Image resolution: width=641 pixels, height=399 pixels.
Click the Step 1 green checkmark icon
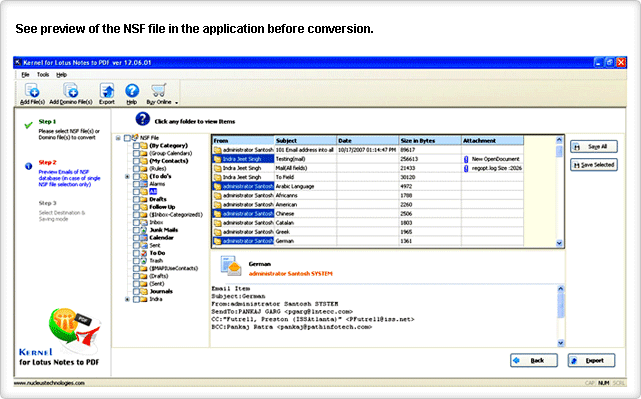click(28, 125)
